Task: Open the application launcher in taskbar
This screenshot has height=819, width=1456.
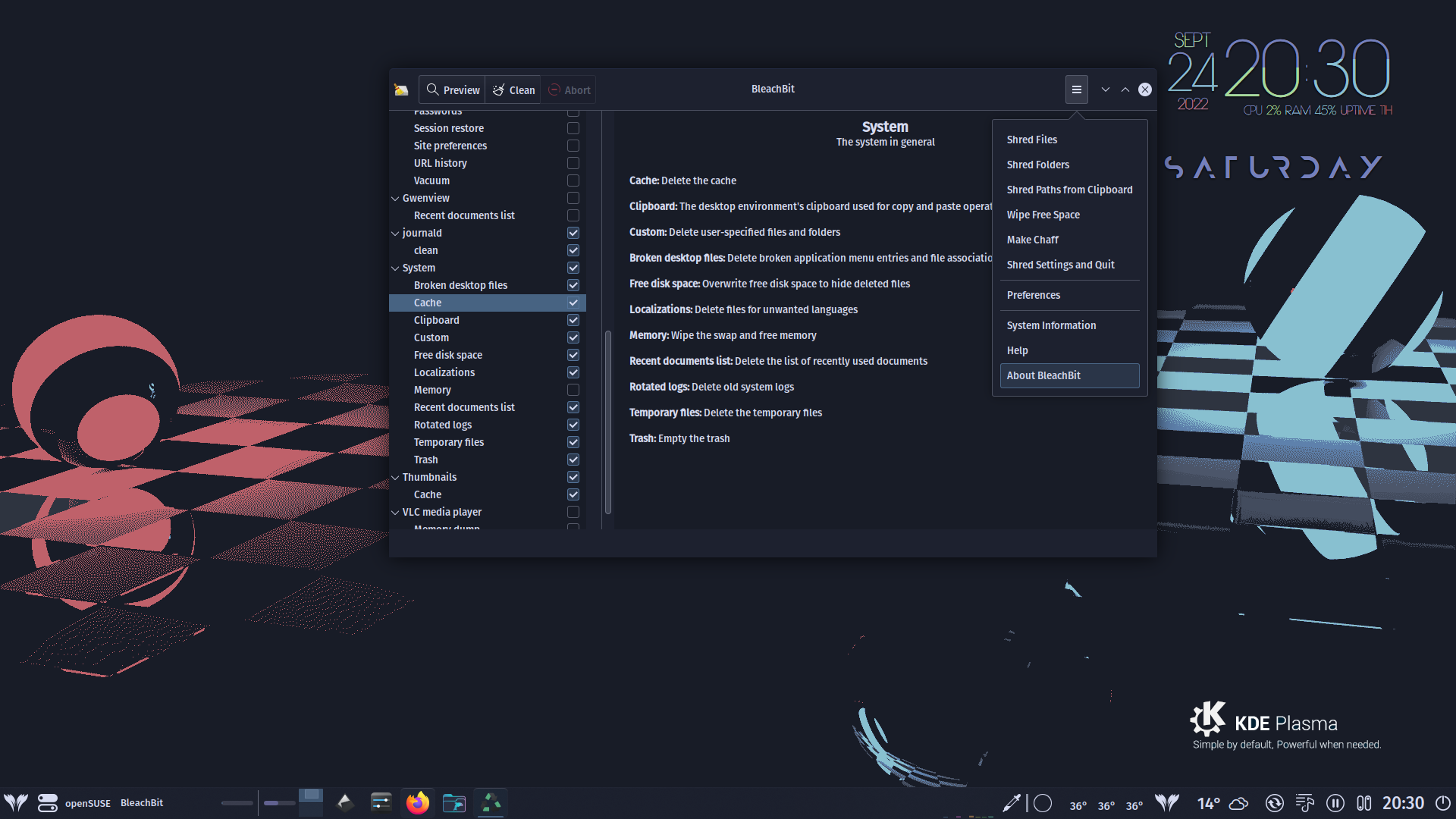Action: point(16,802)
